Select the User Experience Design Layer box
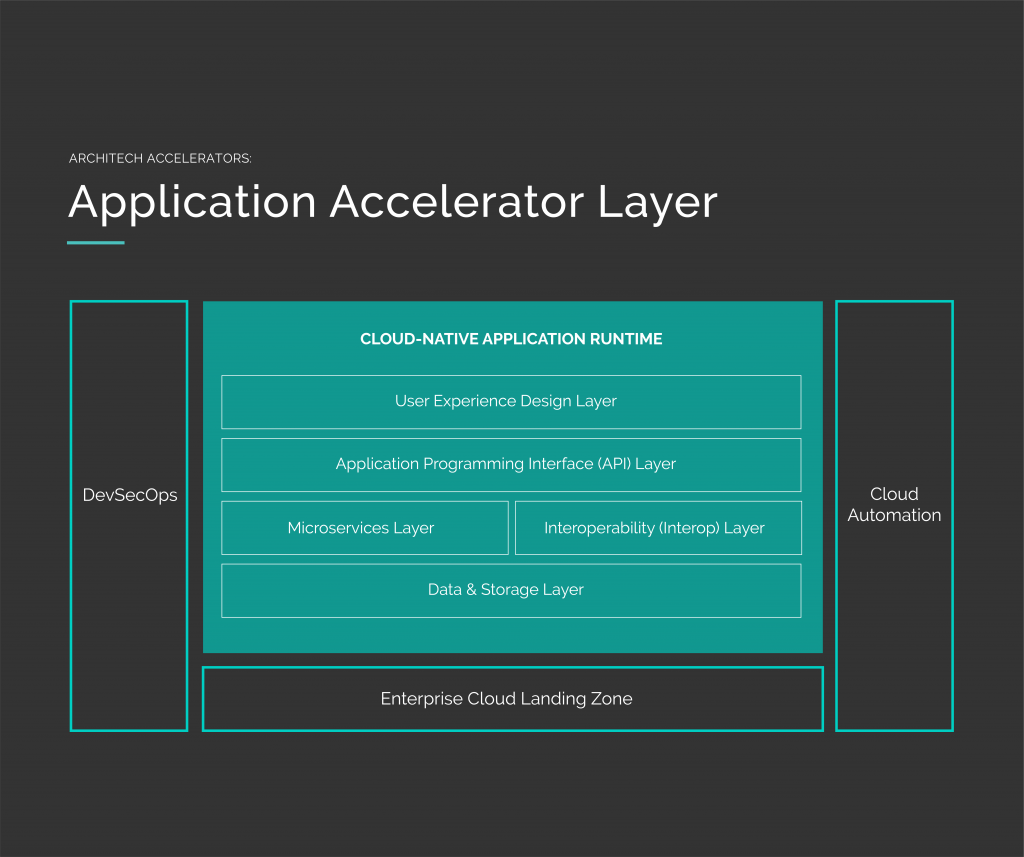 pyautogui.click(x=511, y=401)
